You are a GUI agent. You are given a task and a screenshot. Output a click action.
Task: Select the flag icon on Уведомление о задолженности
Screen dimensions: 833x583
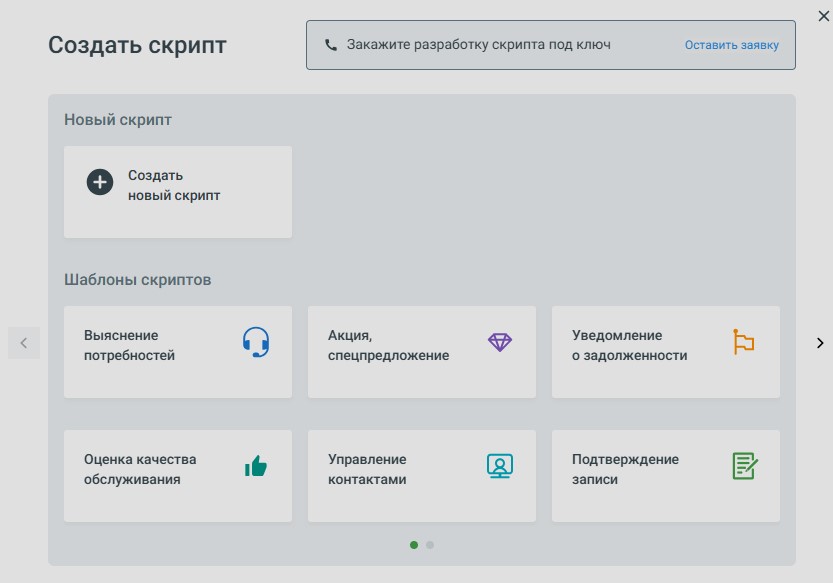[x=742, y=341]
